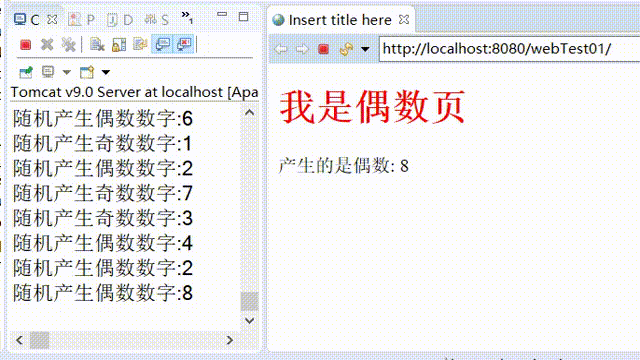Click Remove Launch gray X icon
The height and width of the screenshot is (360, 640).
(47, 44)
